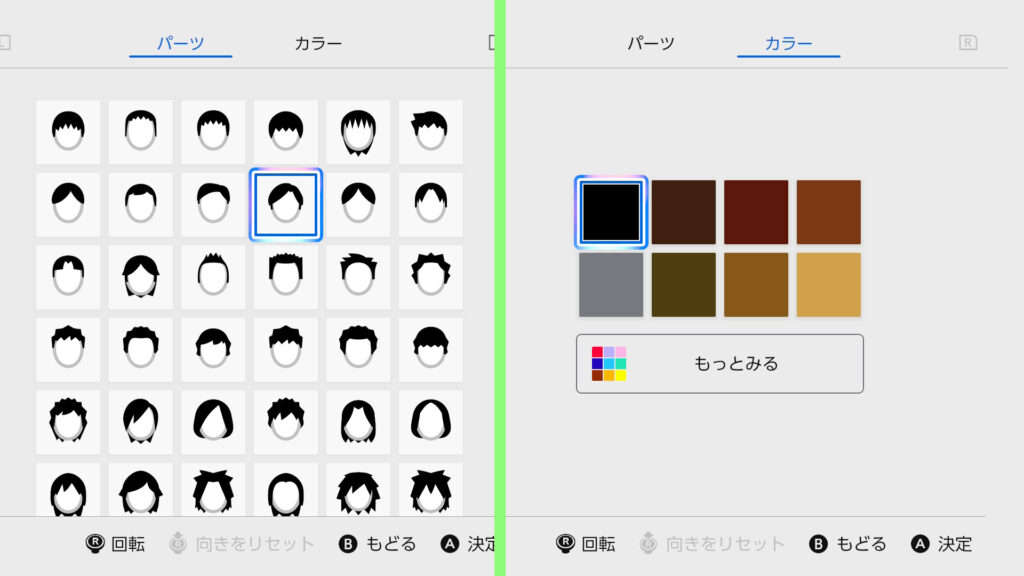Screen dimensions: 1024x576
Task: Click the R stick rotate icon in left panel
Action: click(96, 544)
